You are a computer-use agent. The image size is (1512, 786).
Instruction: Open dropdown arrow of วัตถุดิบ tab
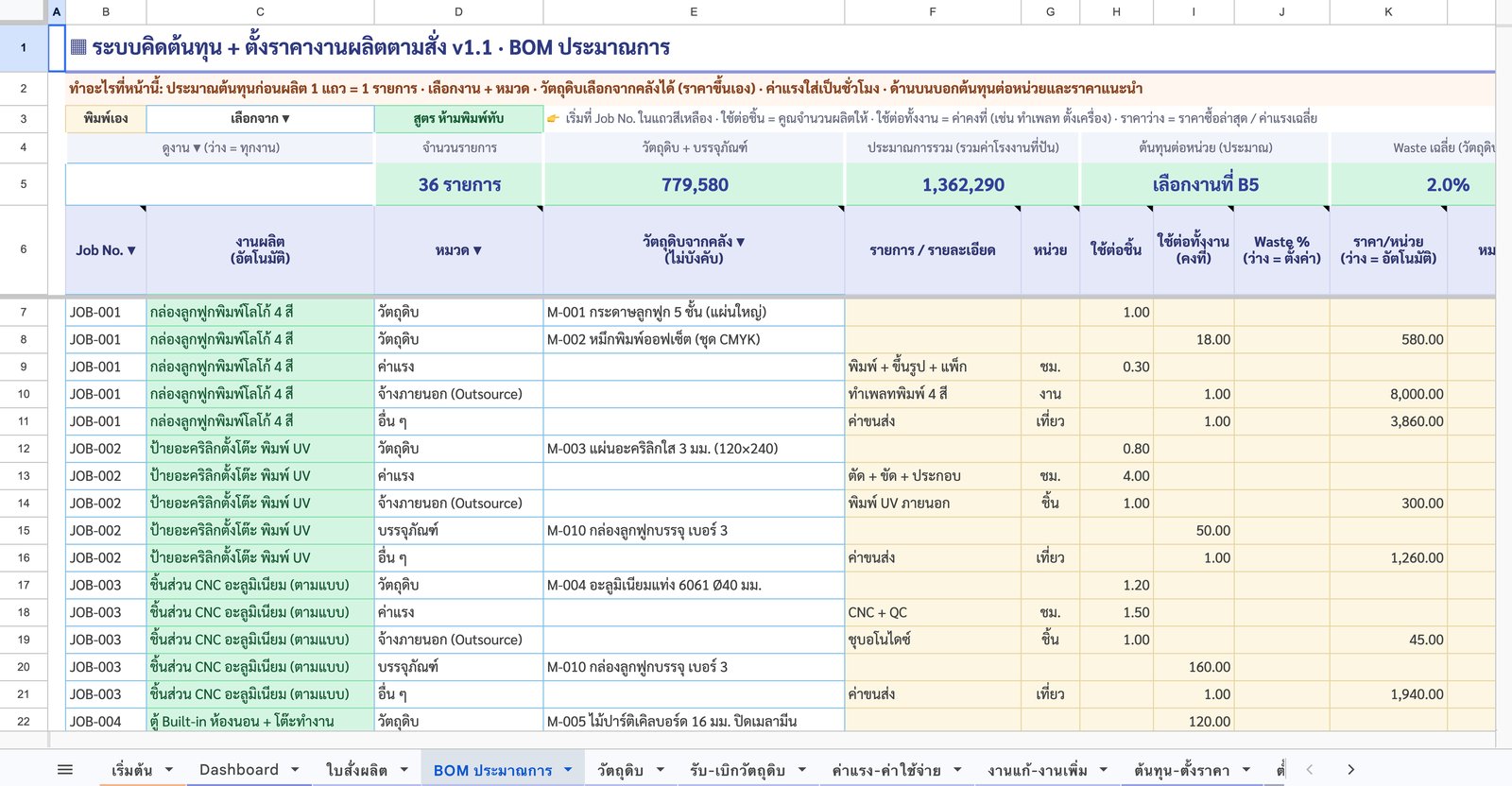click(x=660, y=770)
